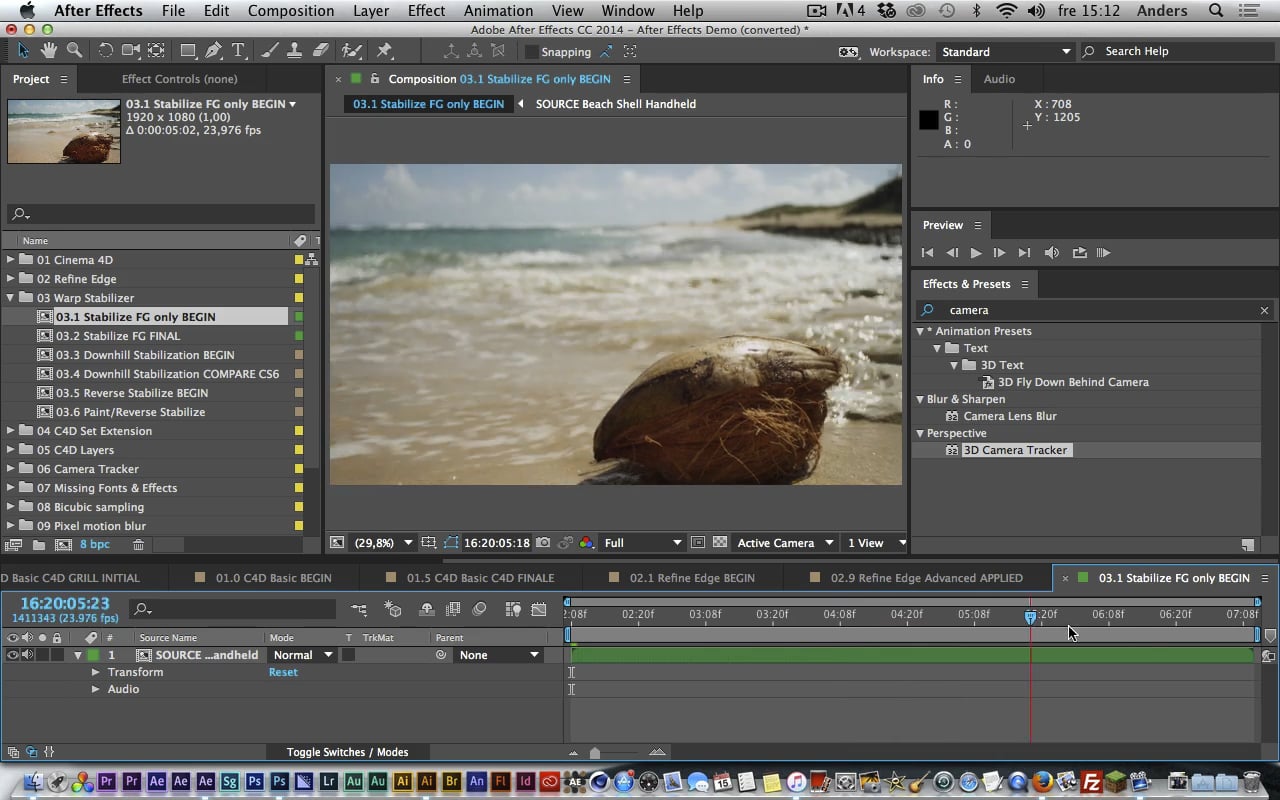The image size is (1280, 800).
Task: Toggle transparency grid in viewer
Action: tap(720, 543)
